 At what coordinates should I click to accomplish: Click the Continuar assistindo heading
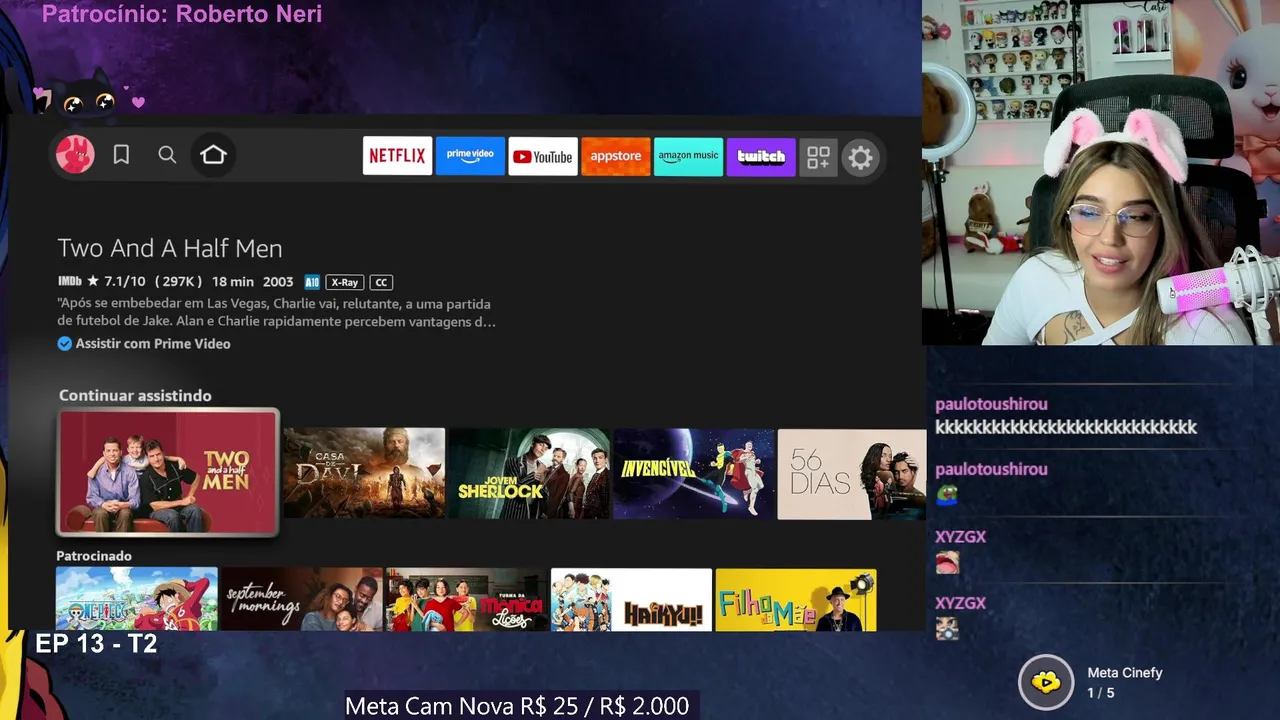[x=135, y=396]
